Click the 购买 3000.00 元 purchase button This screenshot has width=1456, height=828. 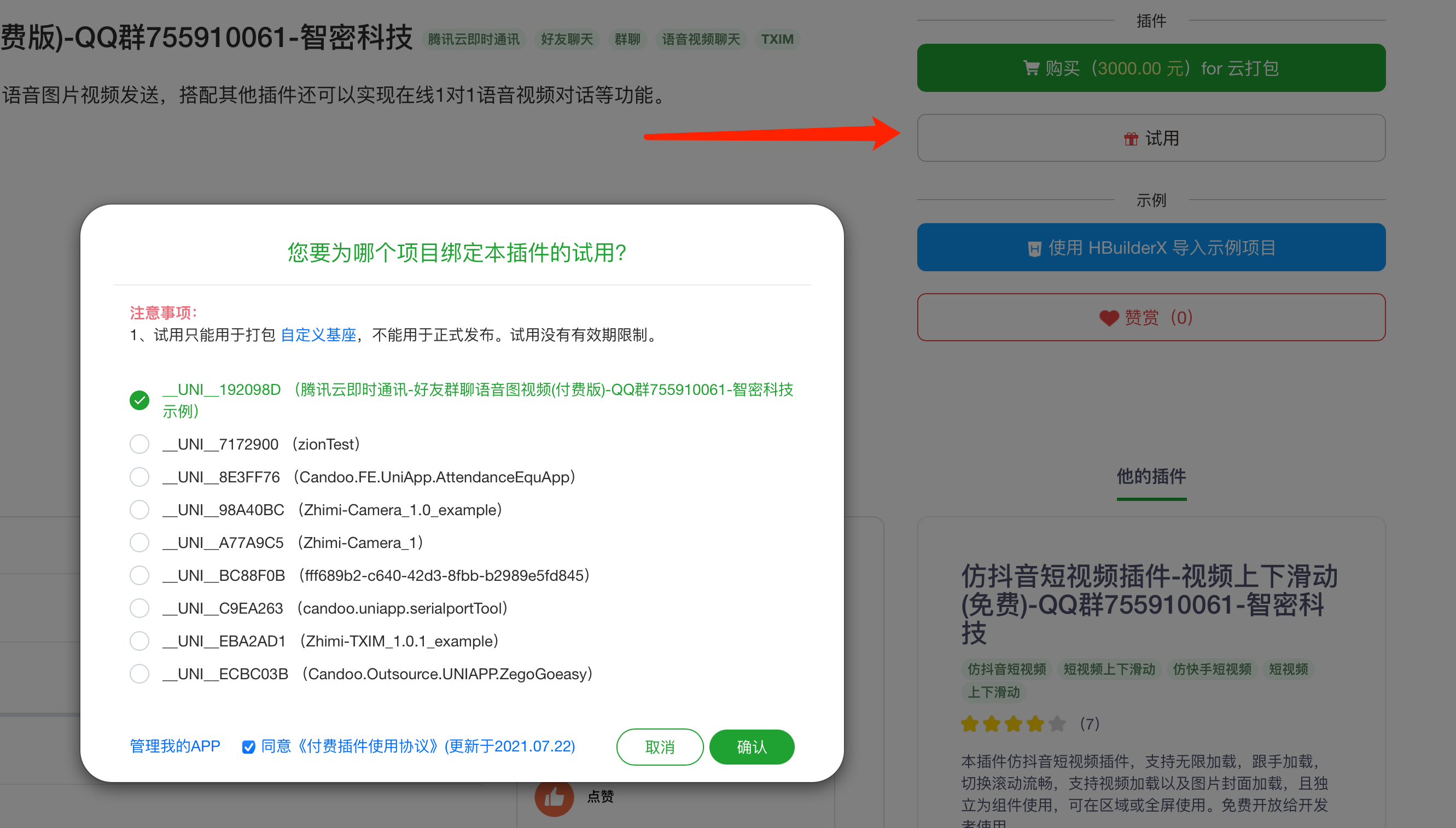1151,68
